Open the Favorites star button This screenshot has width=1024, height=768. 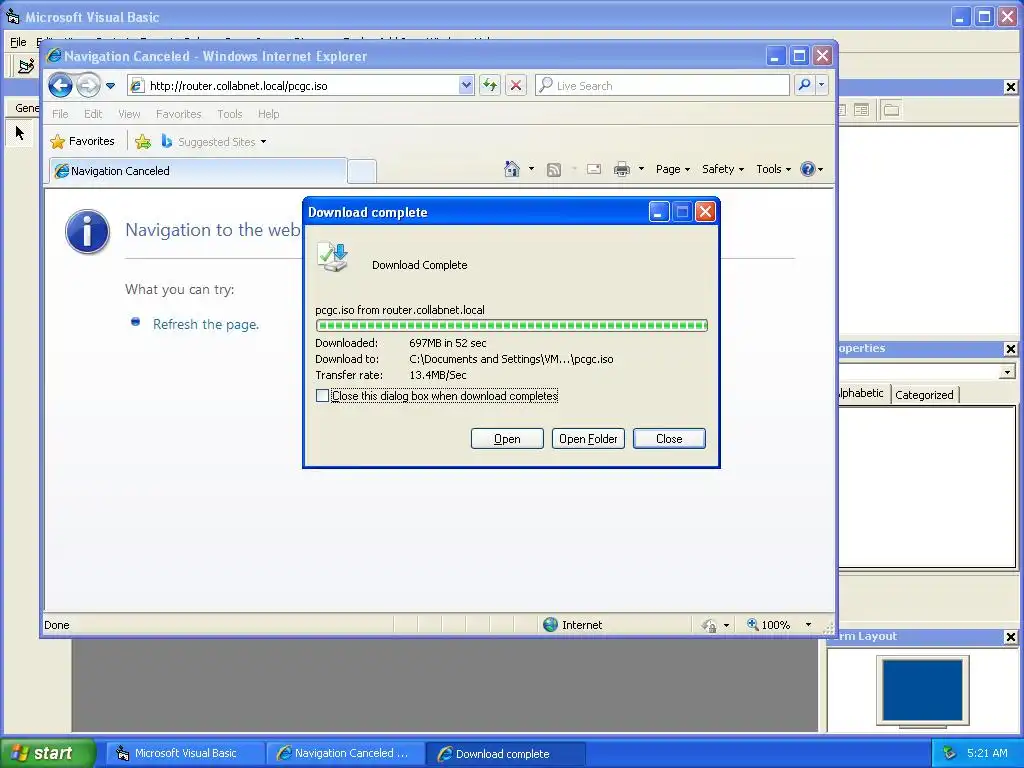pos(82,141)
